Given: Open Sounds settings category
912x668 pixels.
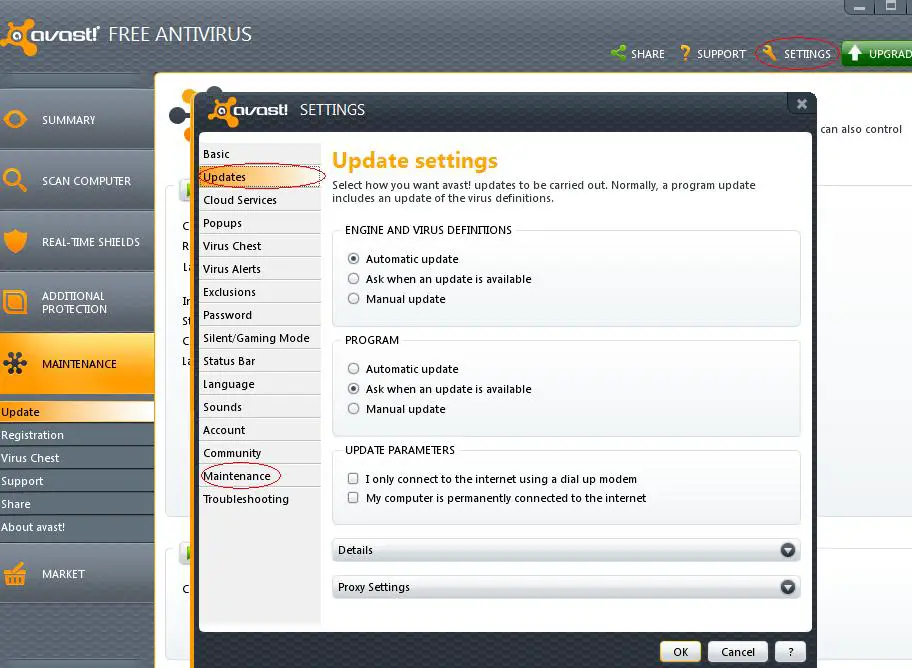Looking at the screenshot, I should pos(259,407).
